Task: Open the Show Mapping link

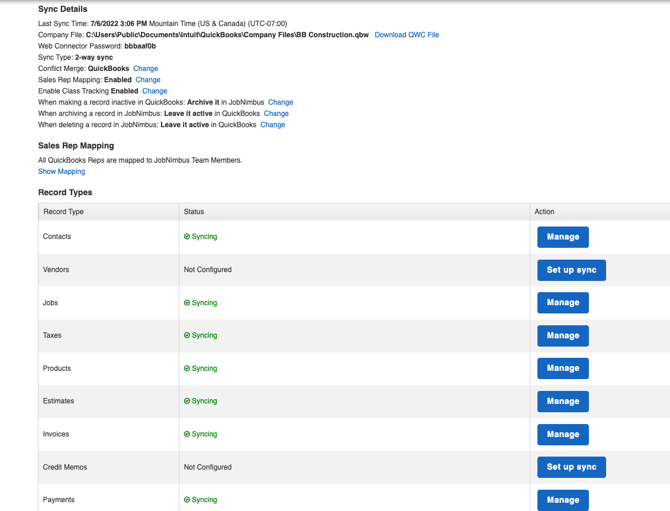Action: tap(61, 172)
